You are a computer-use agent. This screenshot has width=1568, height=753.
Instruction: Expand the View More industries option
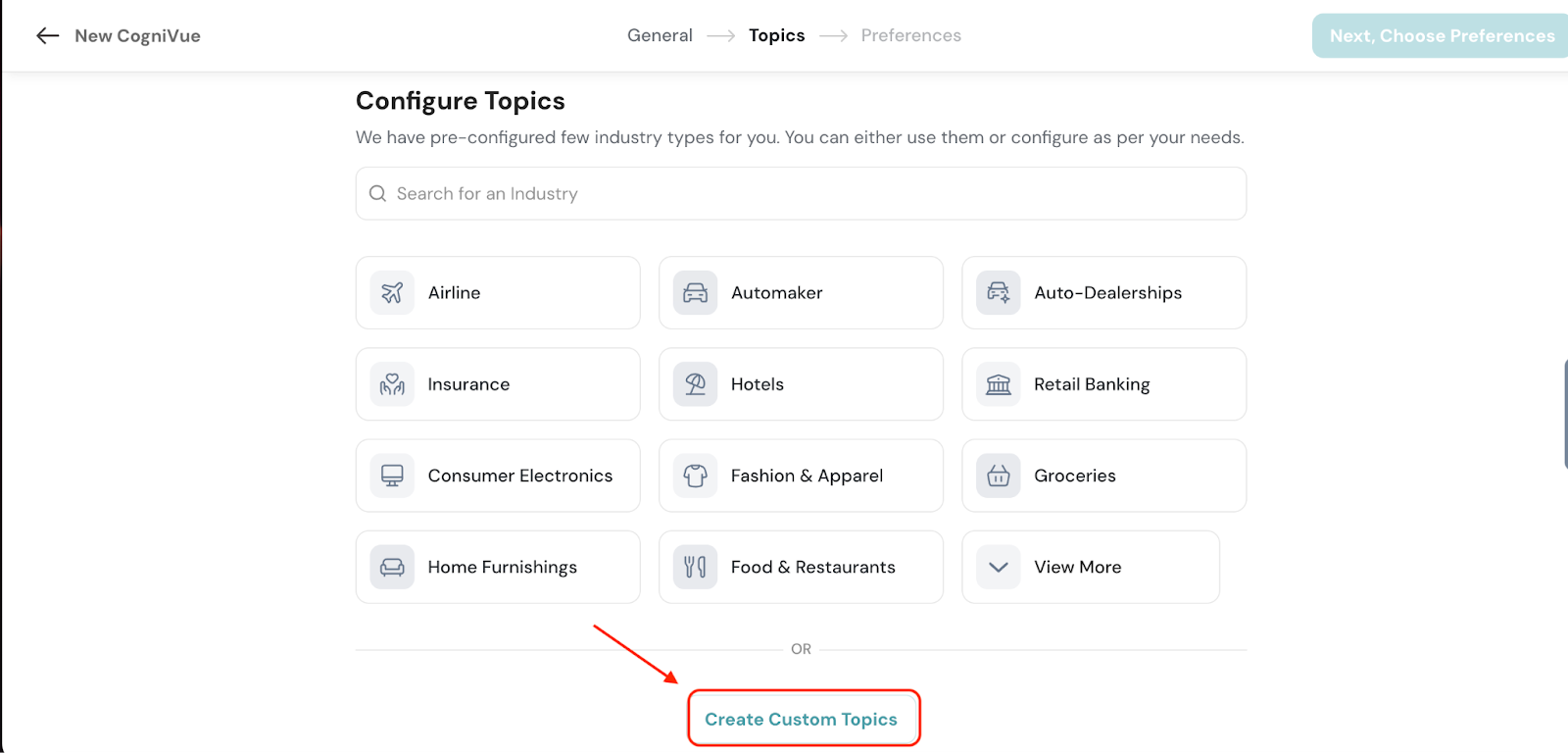[1090, 567]
